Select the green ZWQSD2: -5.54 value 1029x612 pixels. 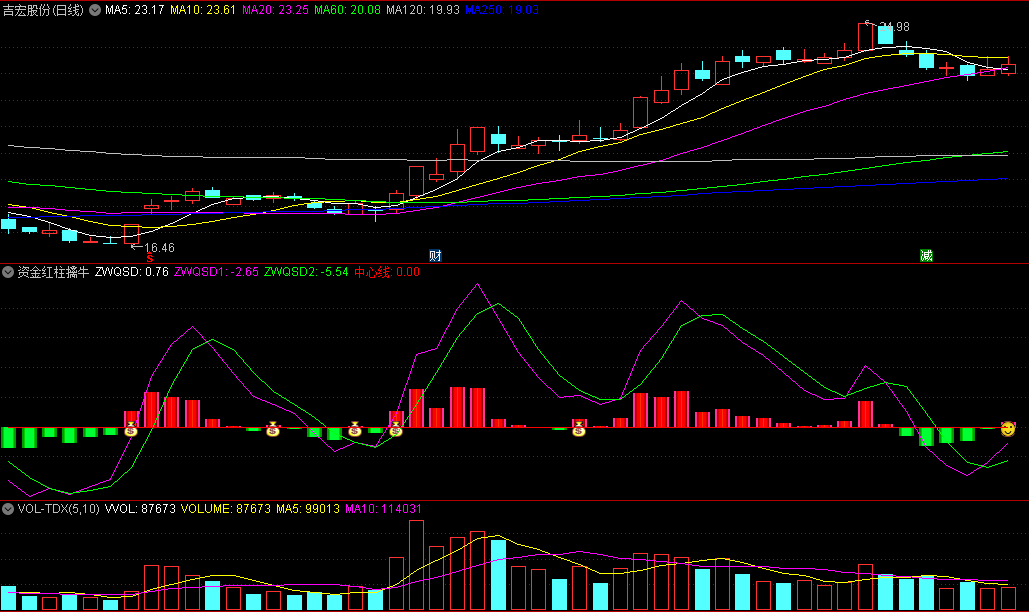pyautogui.click(x=306, y=272)
